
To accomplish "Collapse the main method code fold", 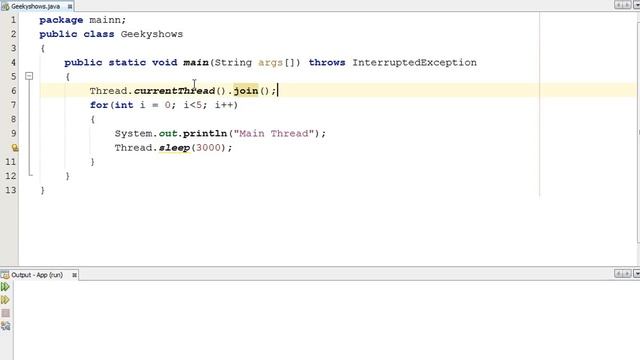I will (x=29, y=76).
